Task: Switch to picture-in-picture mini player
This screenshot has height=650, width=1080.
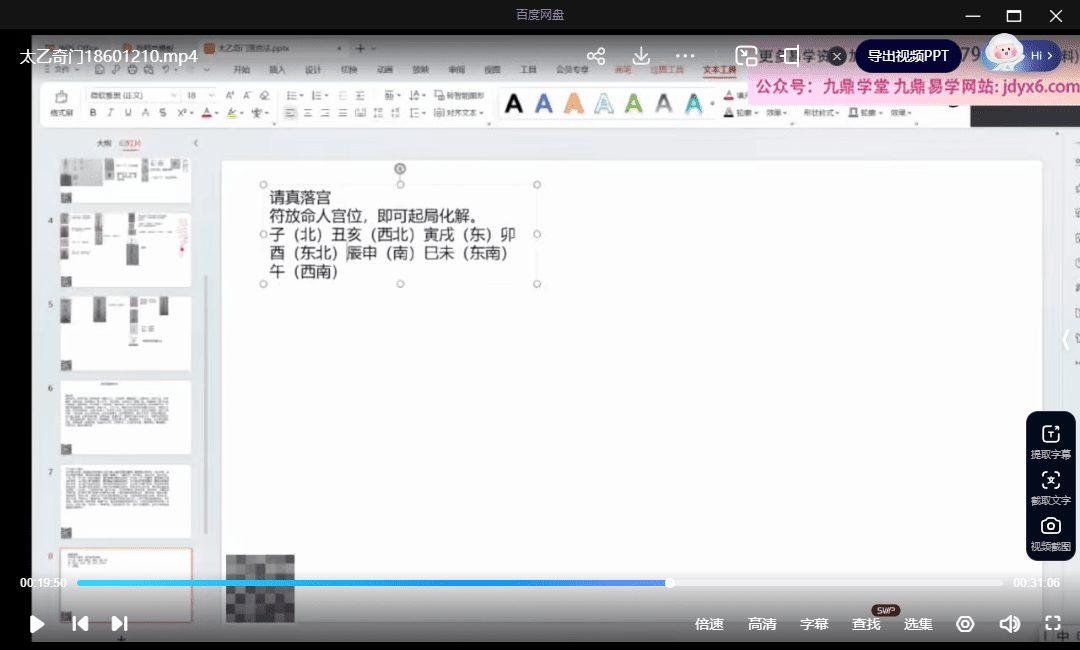Action: click(x=746, y=56)
